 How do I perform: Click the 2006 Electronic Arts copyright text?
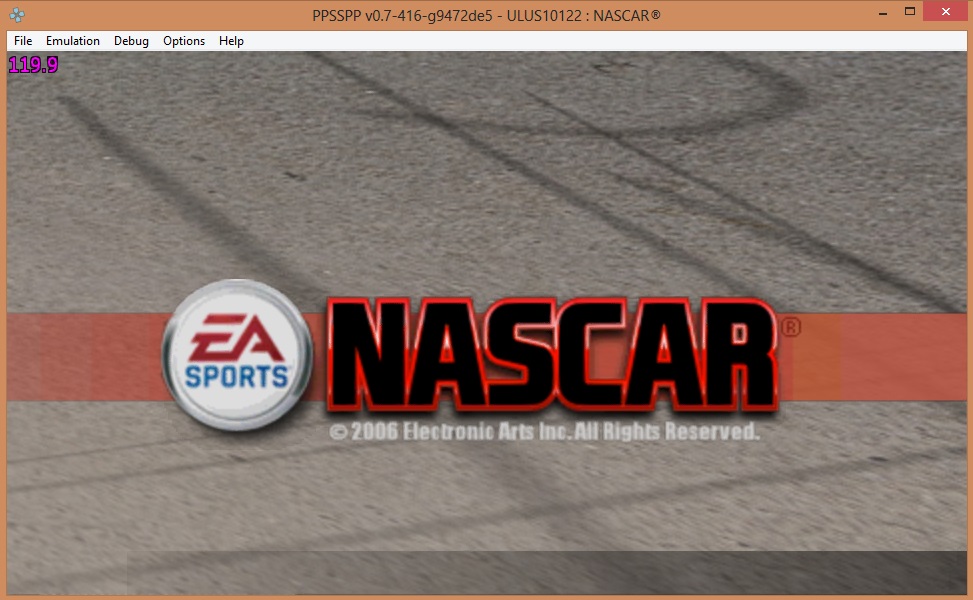pyautogui.click(x=544, y=432)
